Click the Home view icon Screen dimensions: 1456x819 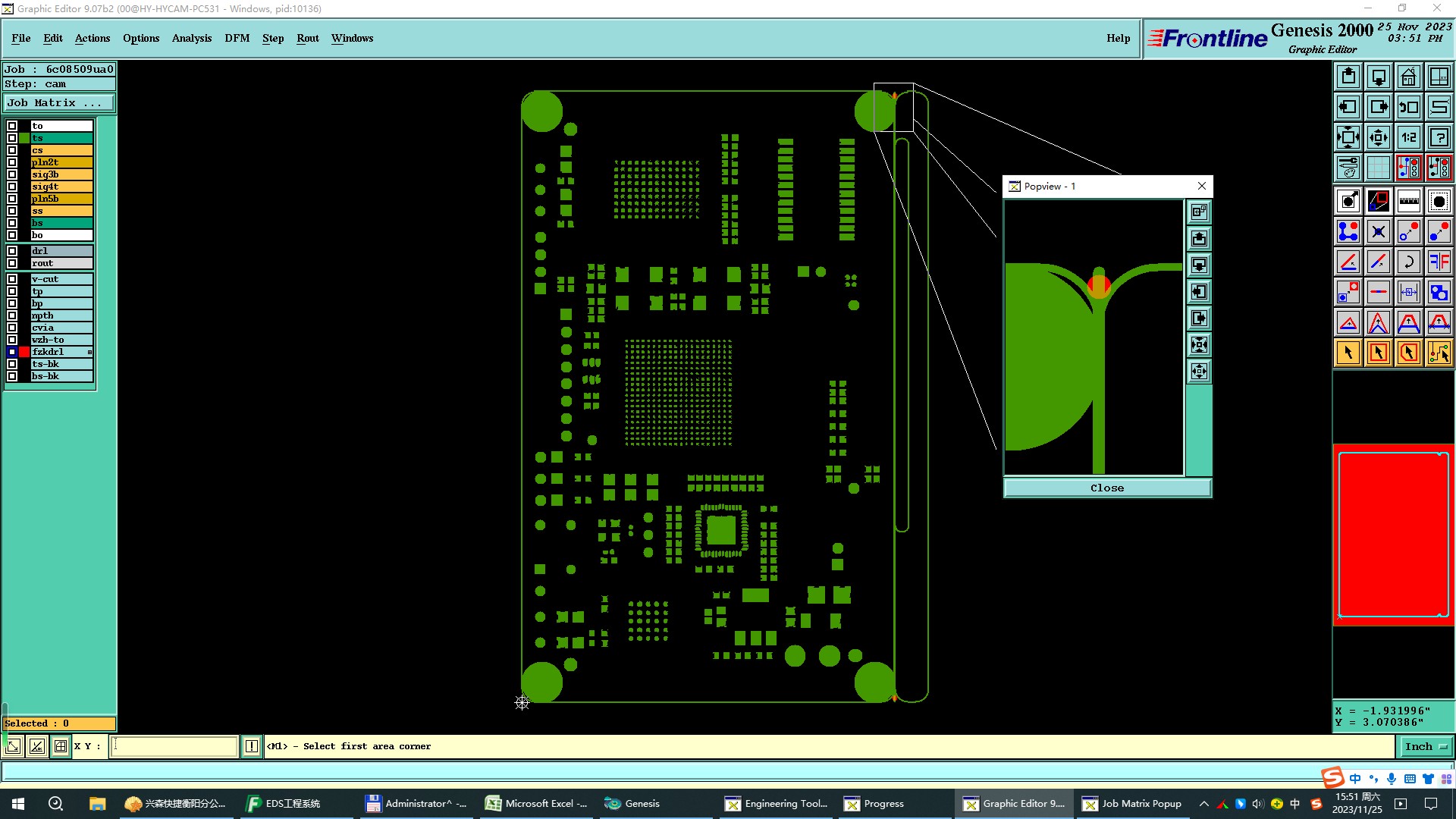1408,77
